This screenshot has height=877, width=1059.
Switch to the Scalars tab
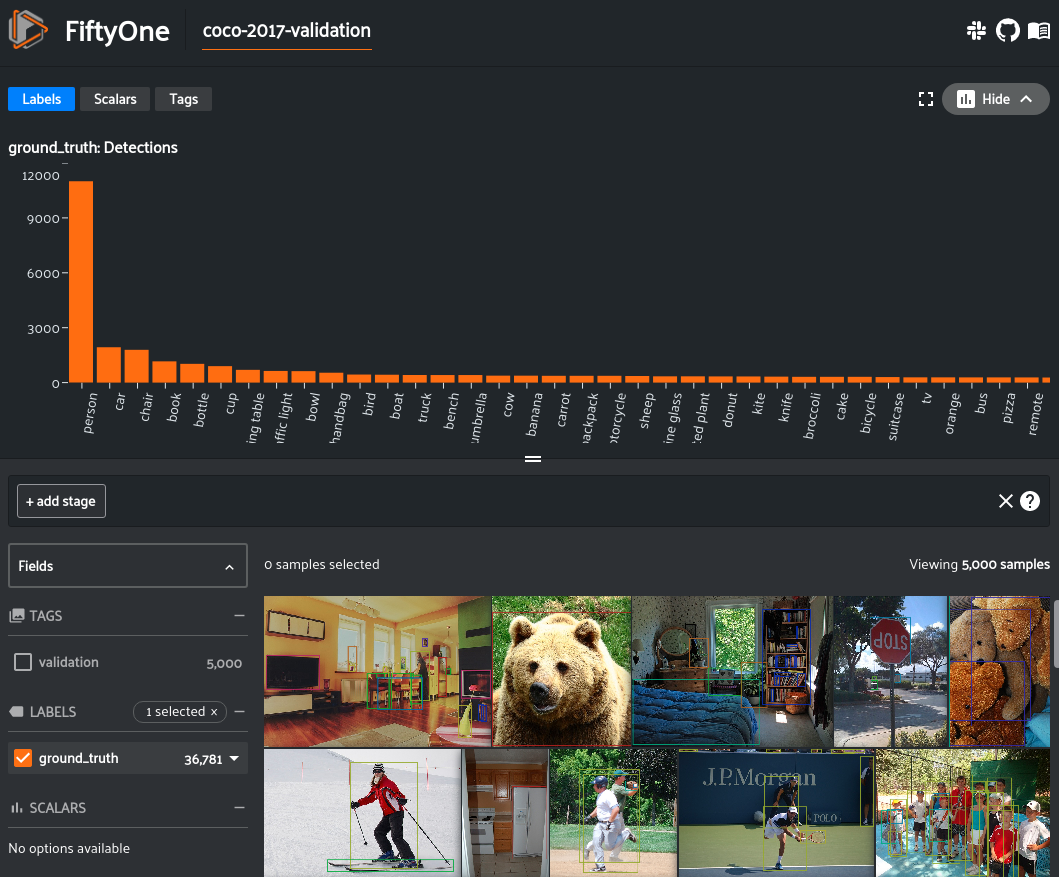pos(114,98)
